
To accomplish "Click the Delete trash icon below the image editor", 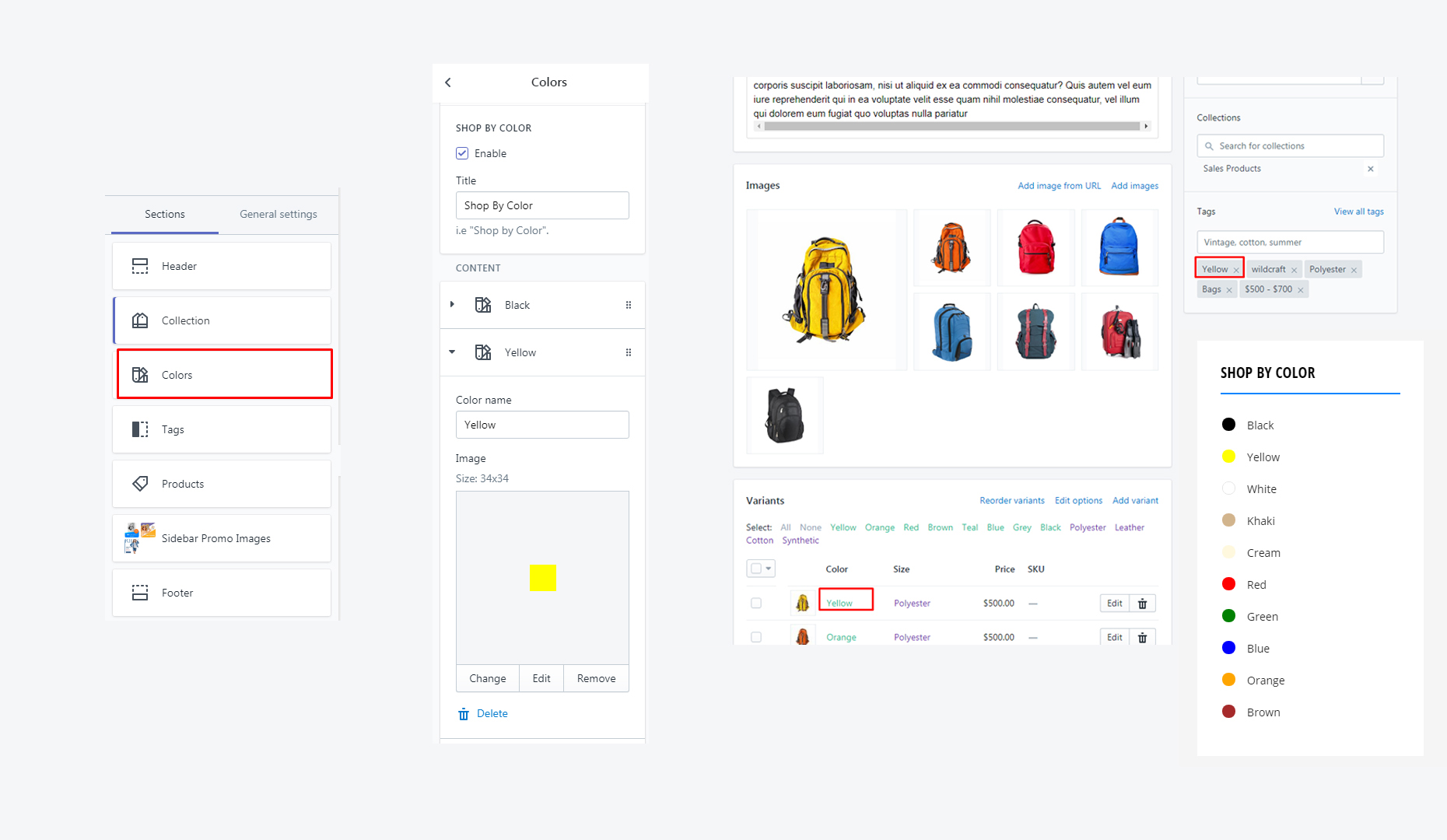I will [464, 713].
